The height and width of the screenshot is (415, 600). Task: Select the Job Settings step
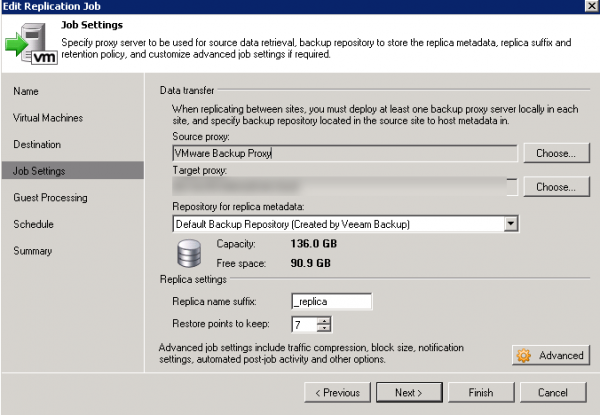click(39, 171)
